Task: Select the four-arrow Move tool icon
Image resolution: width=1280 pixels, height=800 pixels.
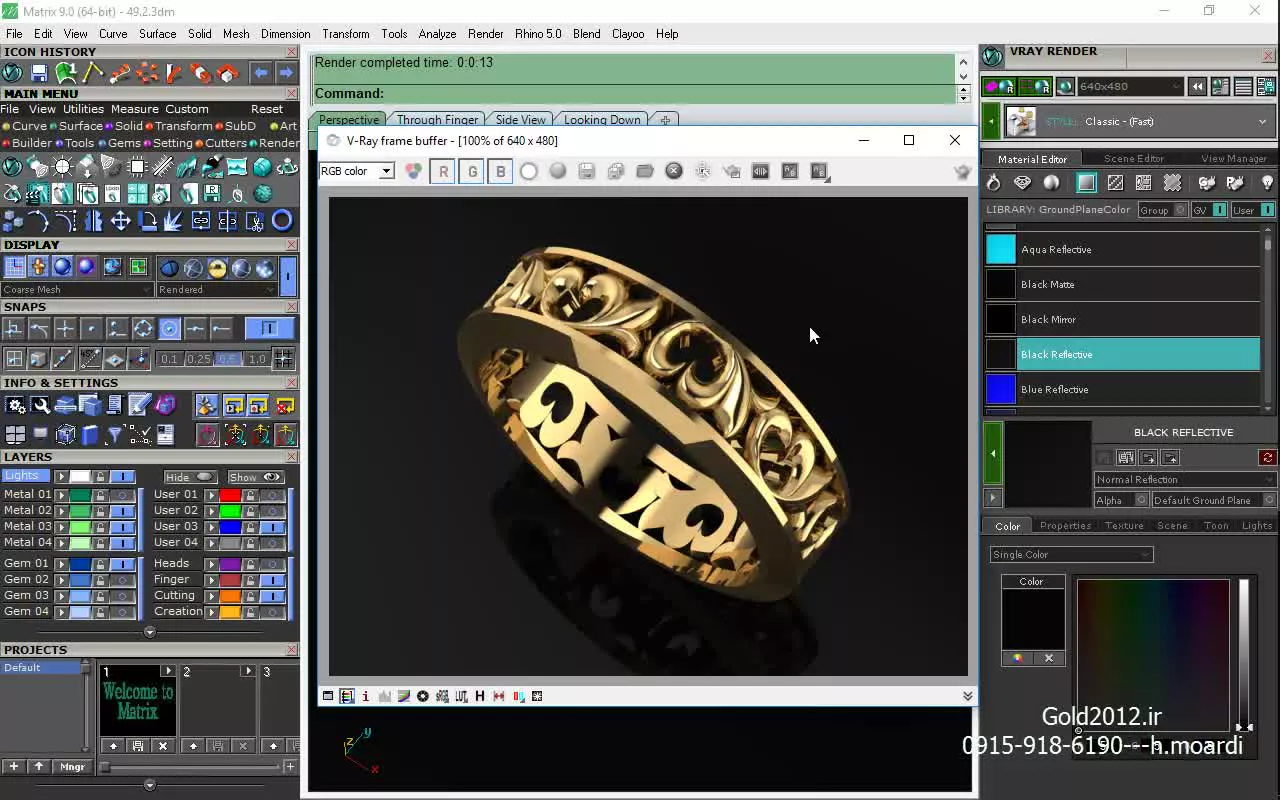Action: point(120,221)
